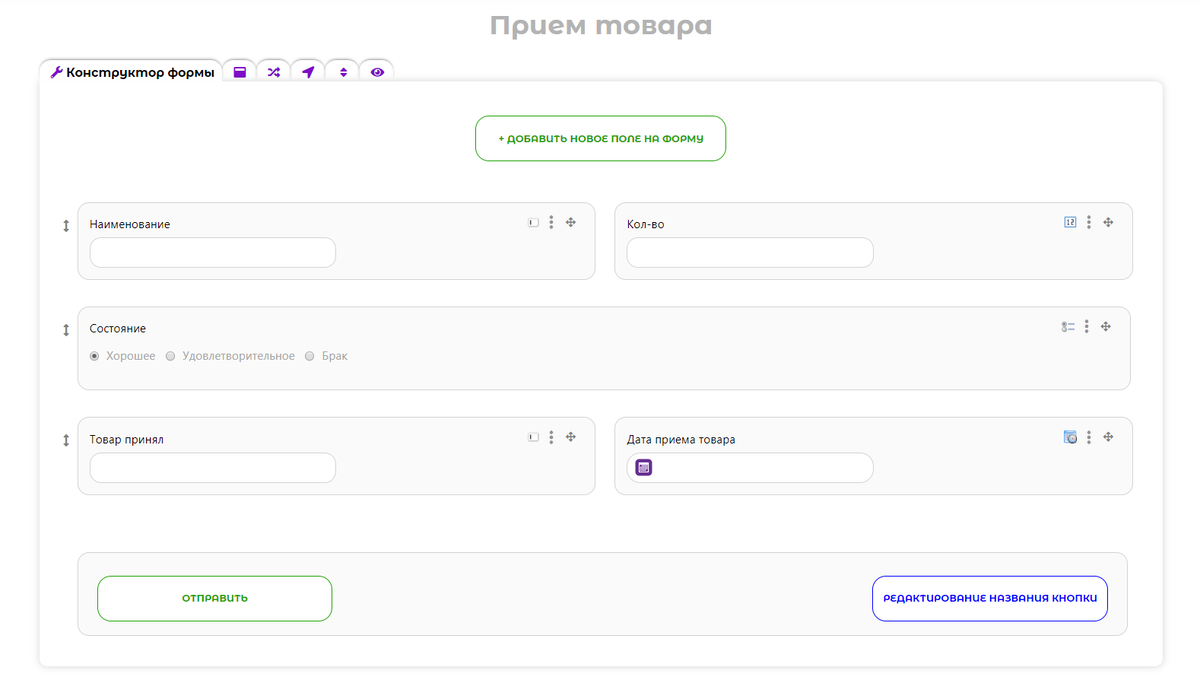The height and width of the screenshot is (699, 1200).
Task: Click move handle of Наименование field
Action: (571, 223)
